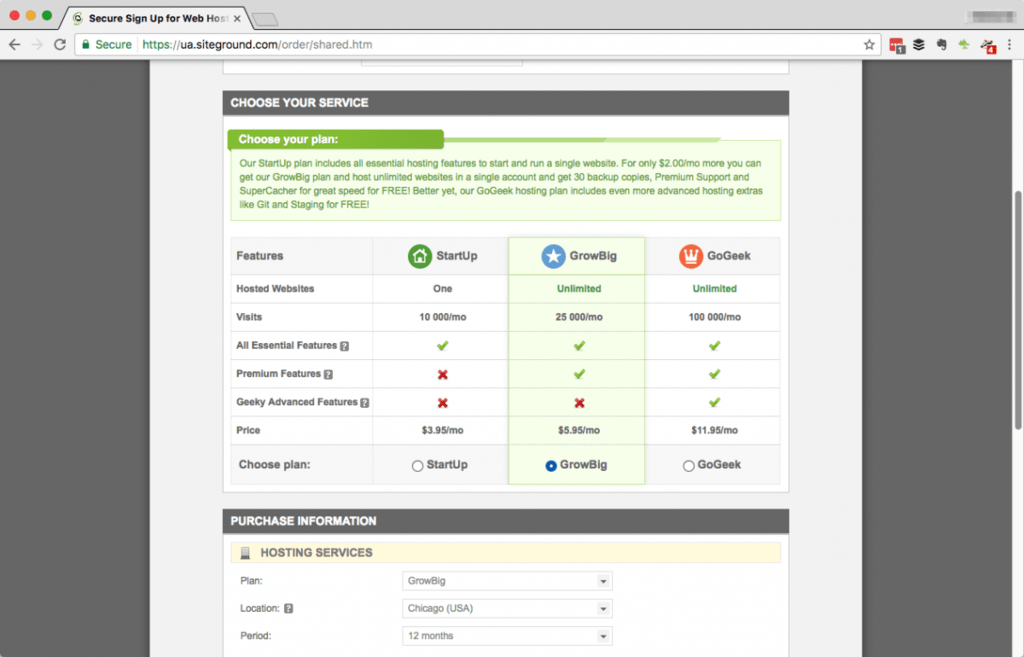Click the Hosting Services server icon

coord(246,553)
